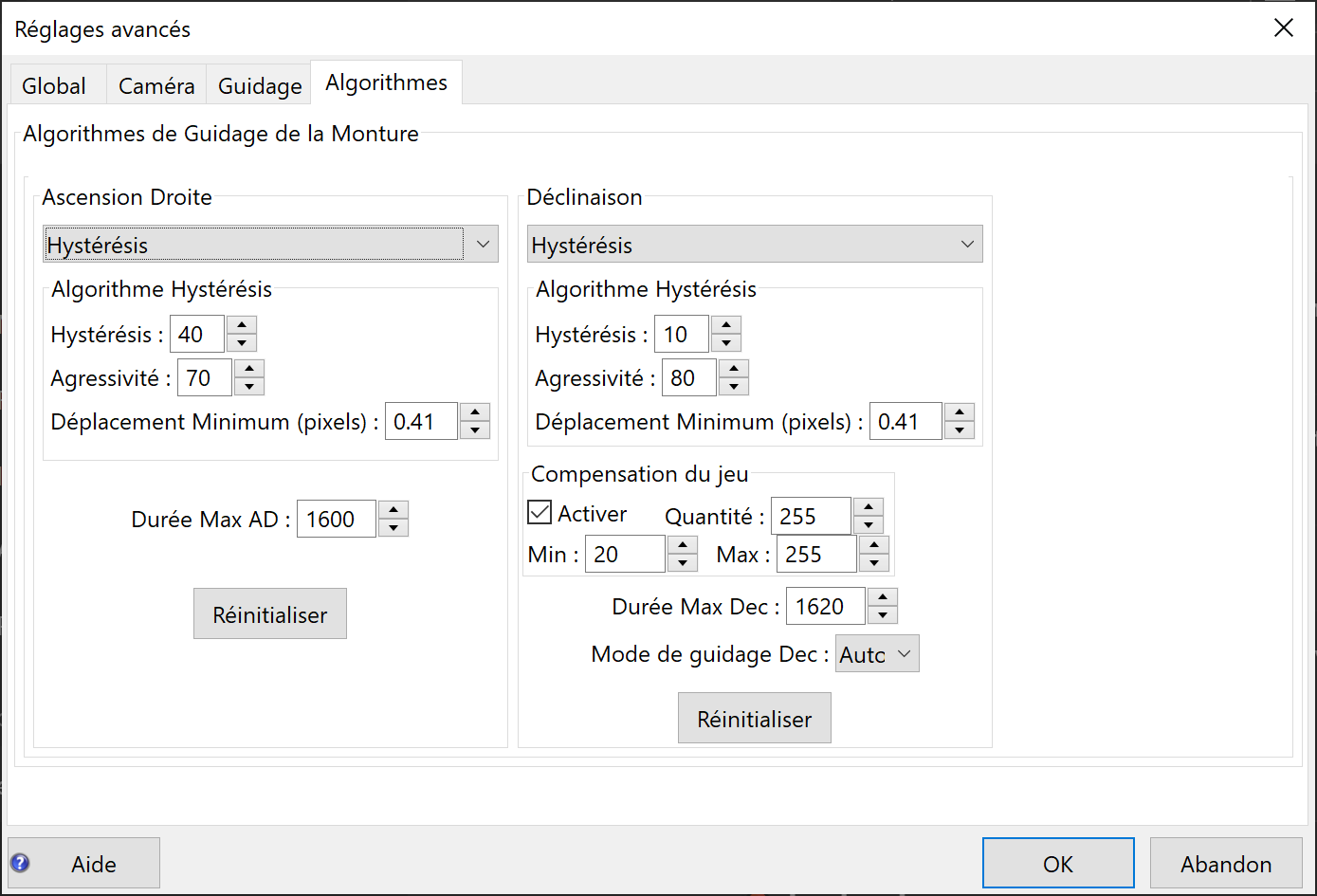The width and height of the screenshot is (1317, 896).
Task: Increase Durée Max AD spinner value
Action: click(393, 510)
